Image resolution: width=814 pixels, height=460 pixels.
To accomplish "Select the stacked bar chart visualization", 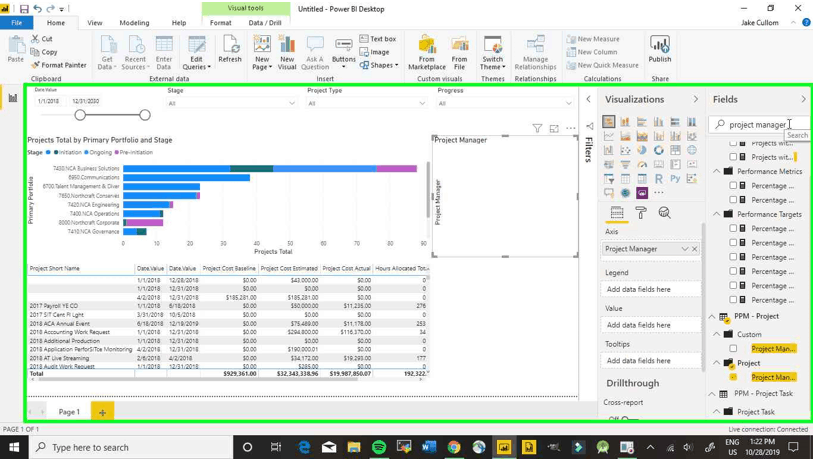I will 608,121.
